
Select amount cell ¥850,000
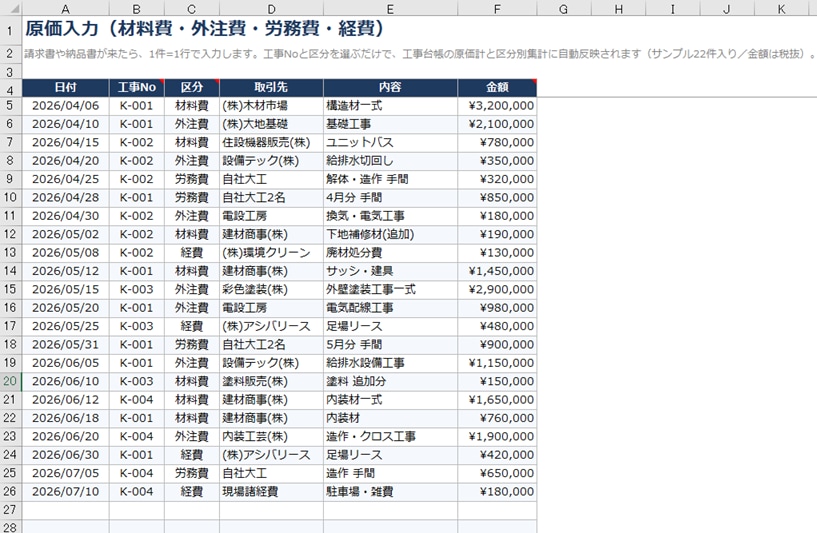click(497, 197)
